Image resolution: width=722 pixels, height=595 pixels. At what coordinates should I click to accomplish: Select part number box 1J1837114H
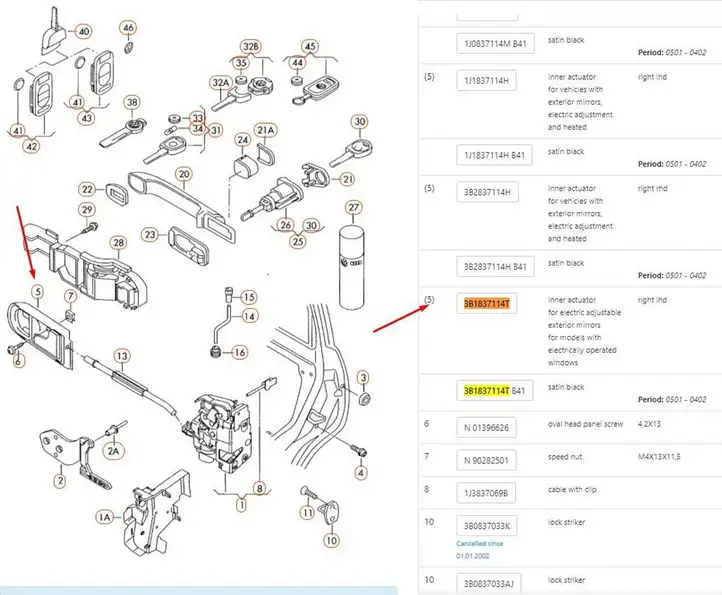486,81
